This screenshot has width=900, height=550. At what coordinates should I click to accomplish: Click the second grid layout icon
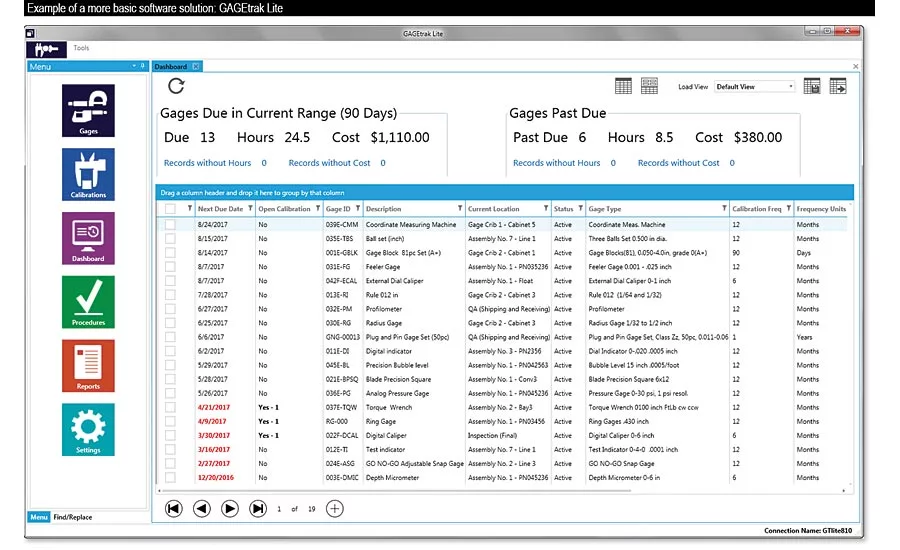point(649,86)
